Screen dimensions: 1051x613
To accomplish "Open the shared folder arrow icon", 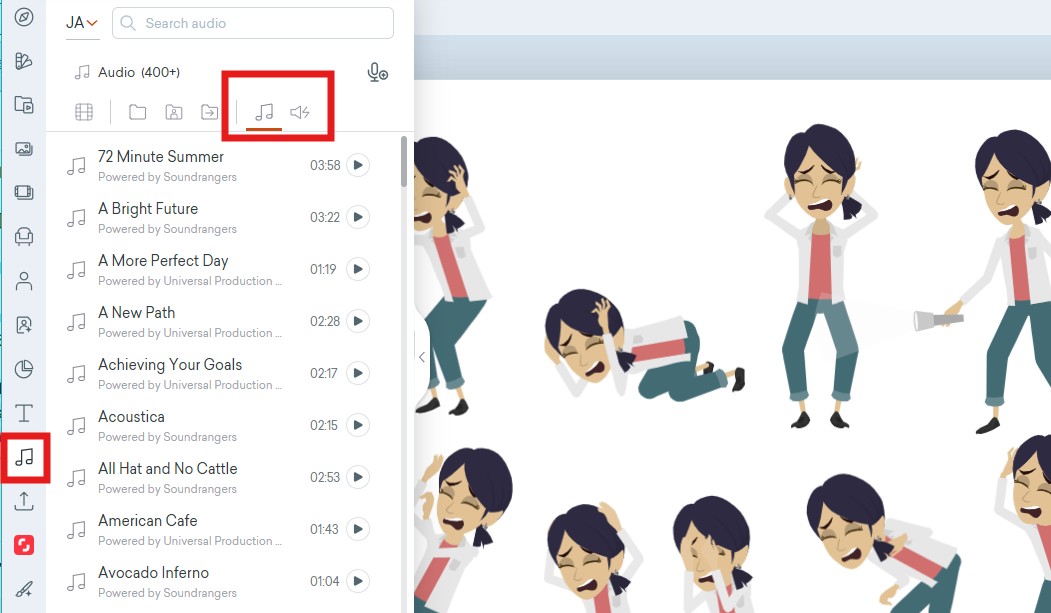I will 210,112.
